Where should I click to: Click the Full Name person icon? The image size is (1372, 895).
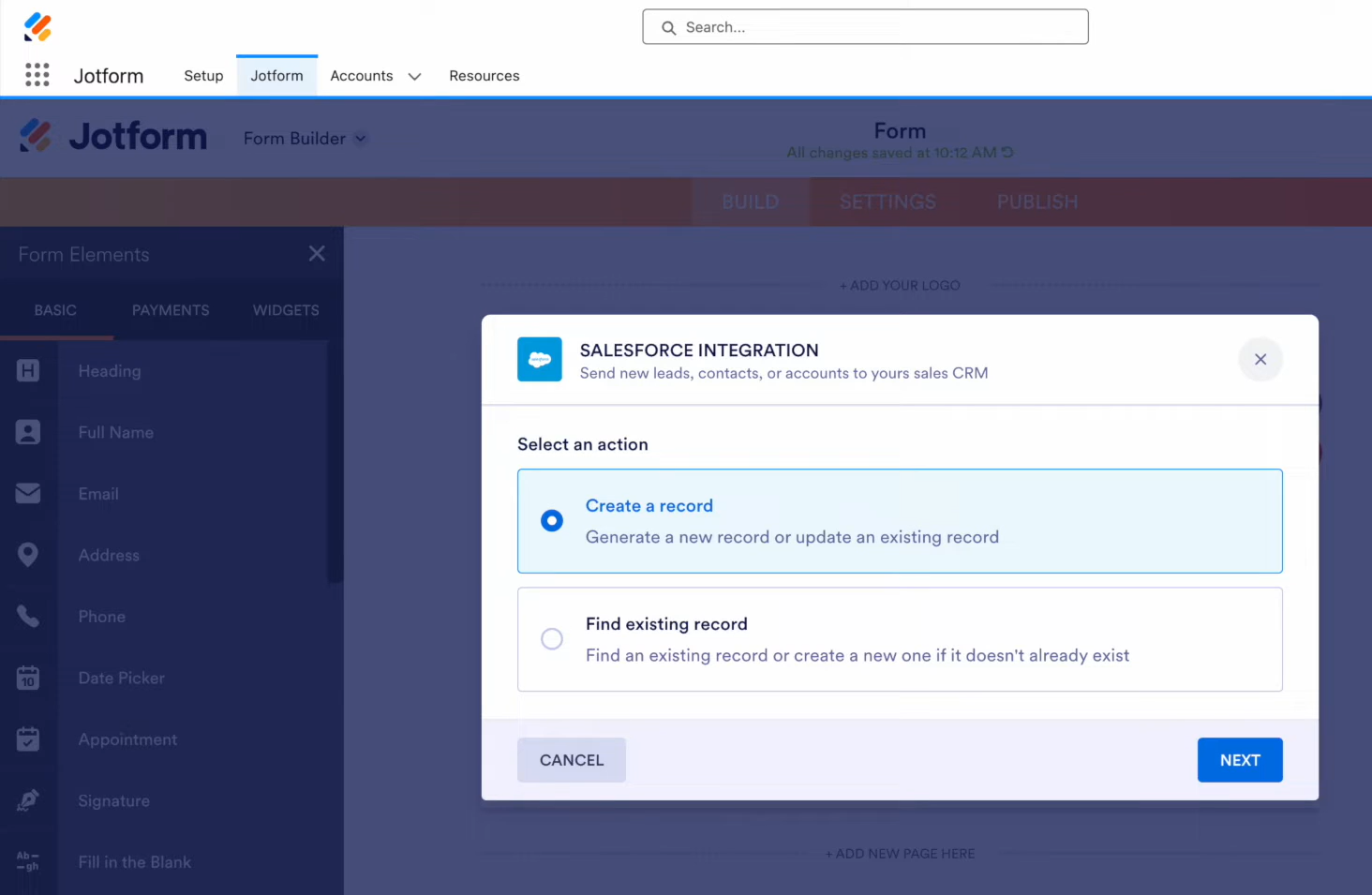(28, 432)
